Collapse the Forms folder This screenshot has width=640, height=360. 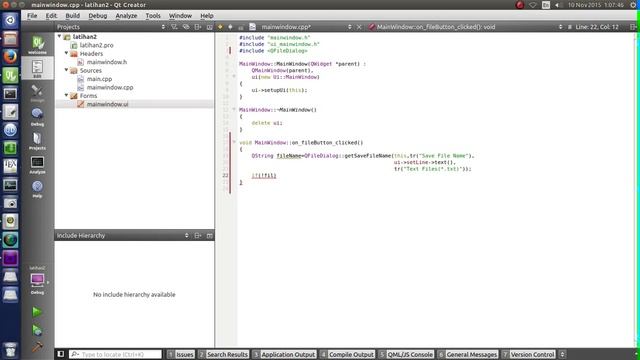point(67,95)
